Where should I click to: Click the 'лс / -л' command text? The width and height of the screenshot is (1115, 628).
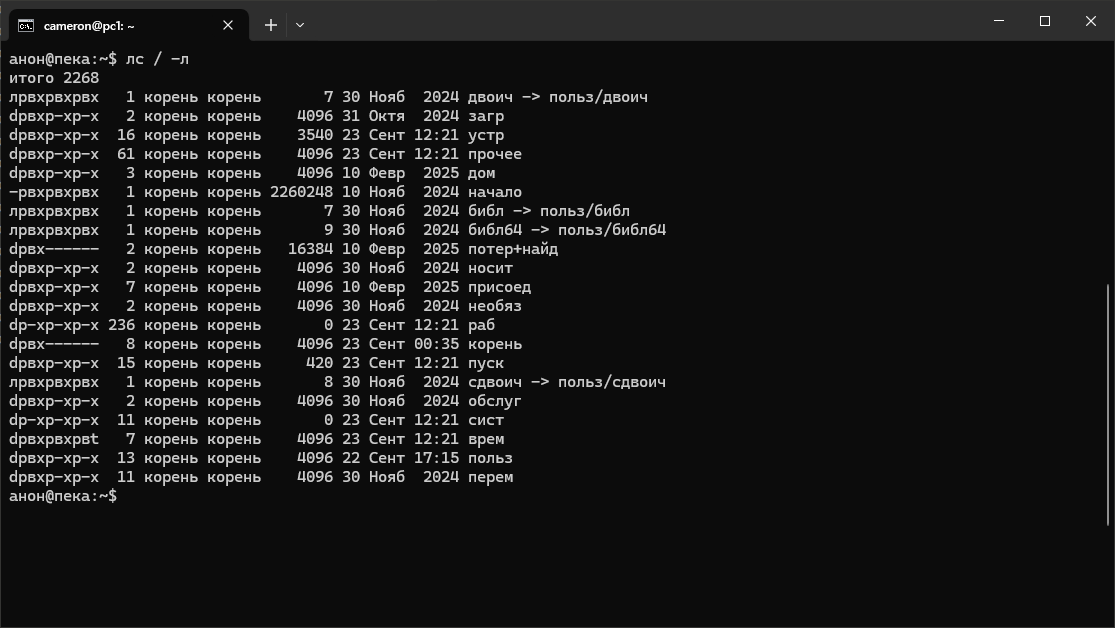(x=157, y=59)
